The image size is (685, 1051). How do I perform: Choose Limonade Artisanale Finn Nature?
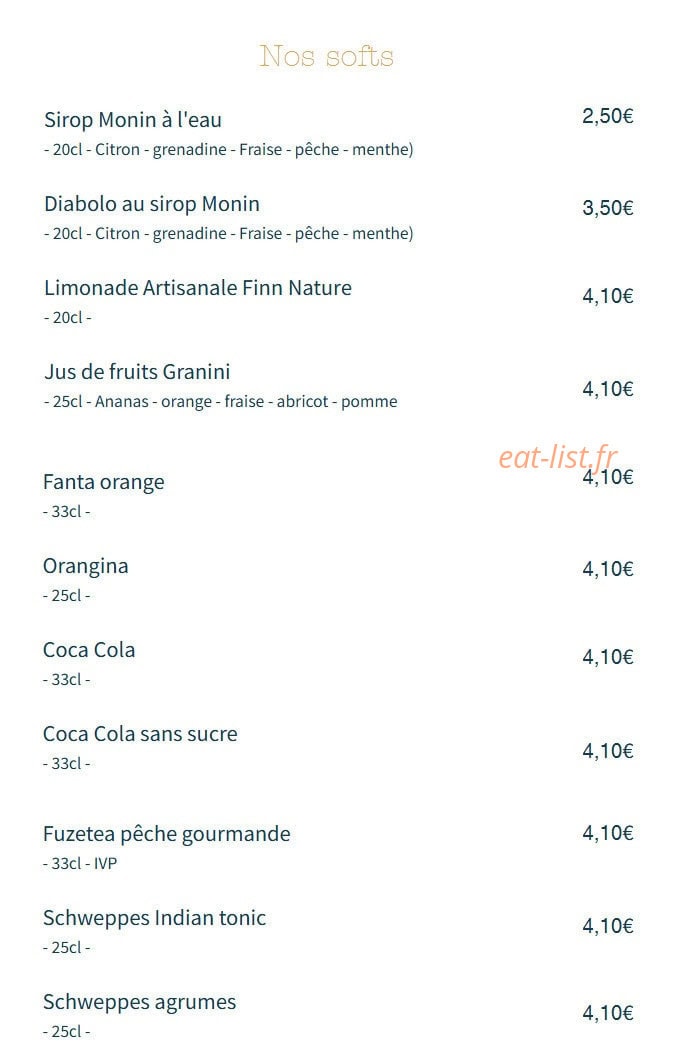point(198,288)
